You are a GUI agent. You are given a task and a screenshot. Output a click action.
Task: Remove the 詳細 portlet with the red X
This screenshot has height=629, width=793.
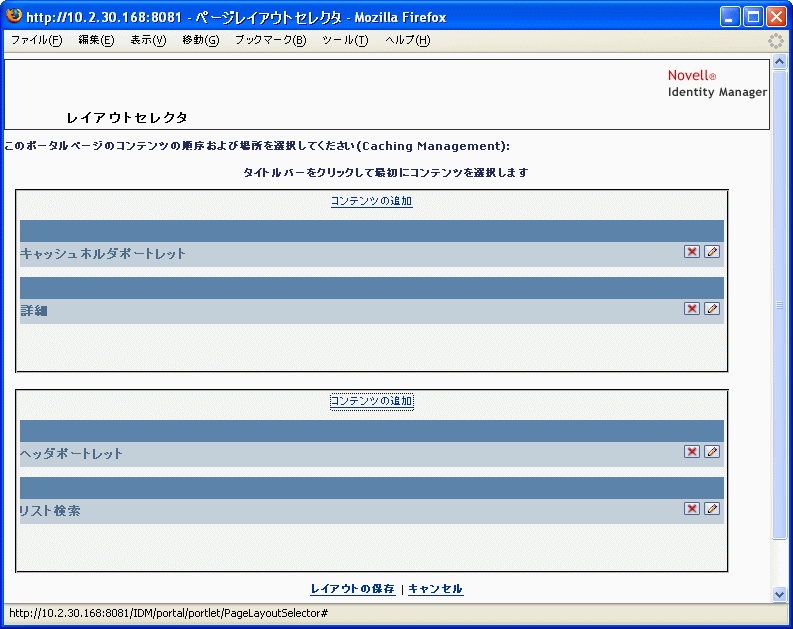(691, 309)
